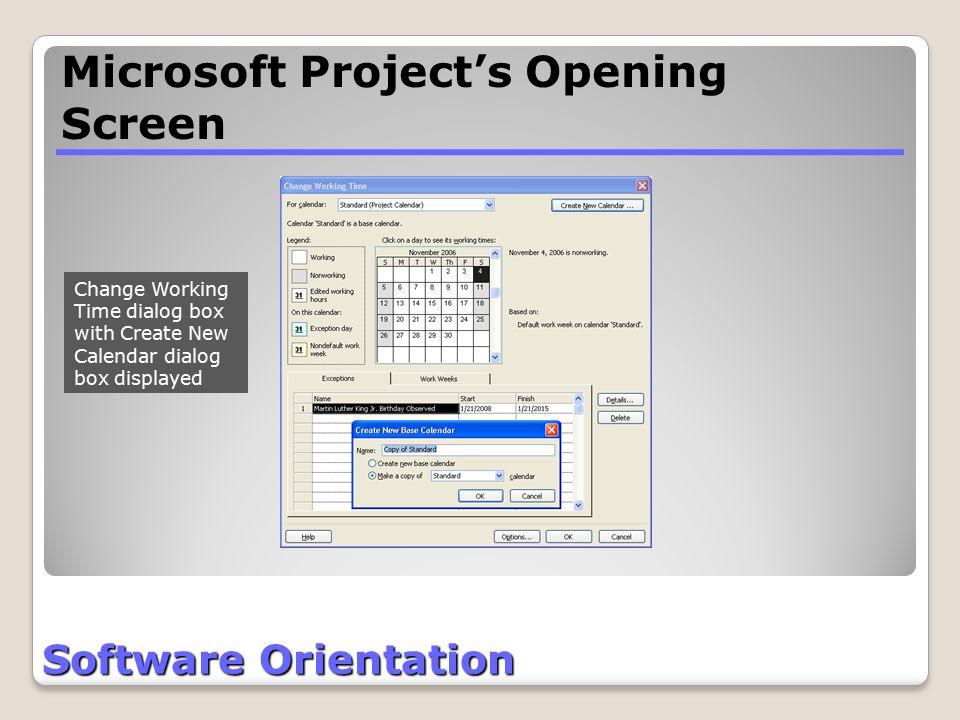The image size is (960, 720).
Task: Click the Name field with Copy of Standard
Action: [x=468, y=449]
